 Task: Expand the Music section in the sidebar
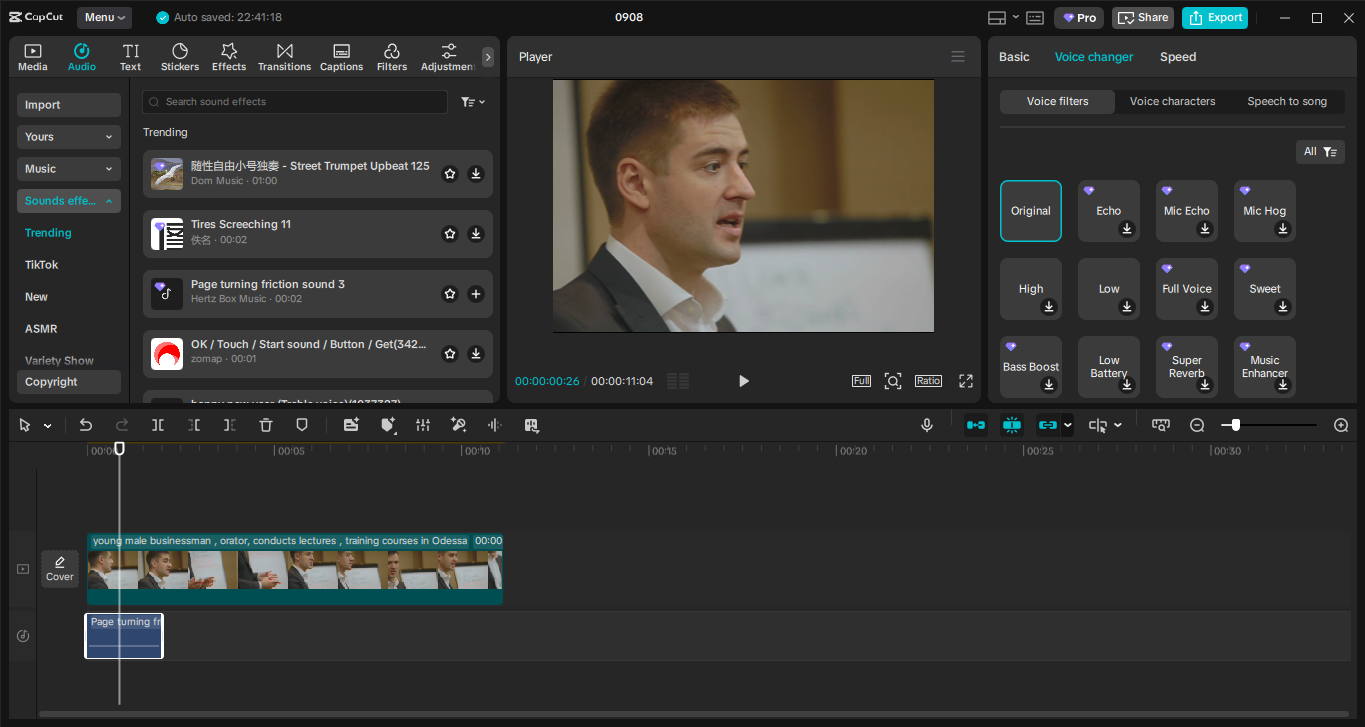click(x=68, y=168)
